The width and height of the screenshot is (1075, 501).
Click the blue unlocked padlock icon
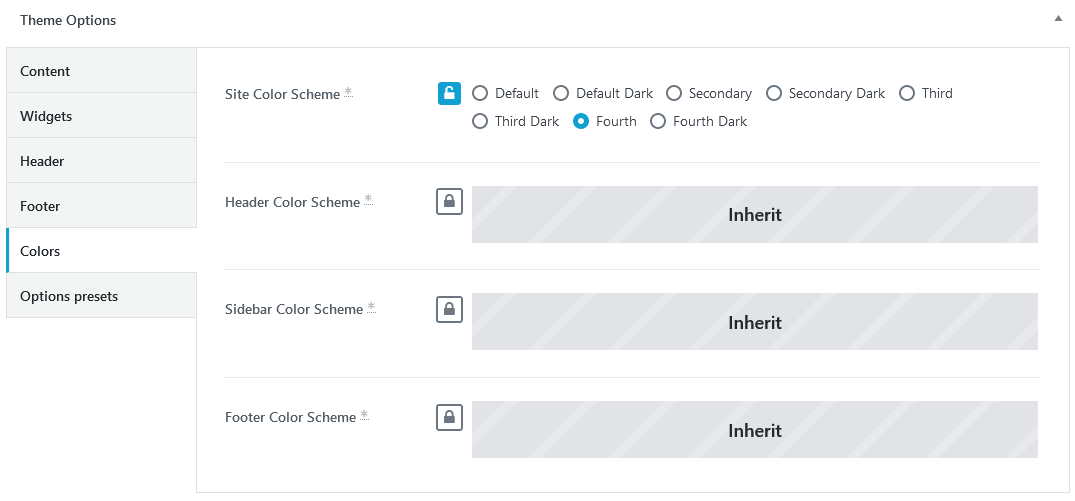click(449, 93)
